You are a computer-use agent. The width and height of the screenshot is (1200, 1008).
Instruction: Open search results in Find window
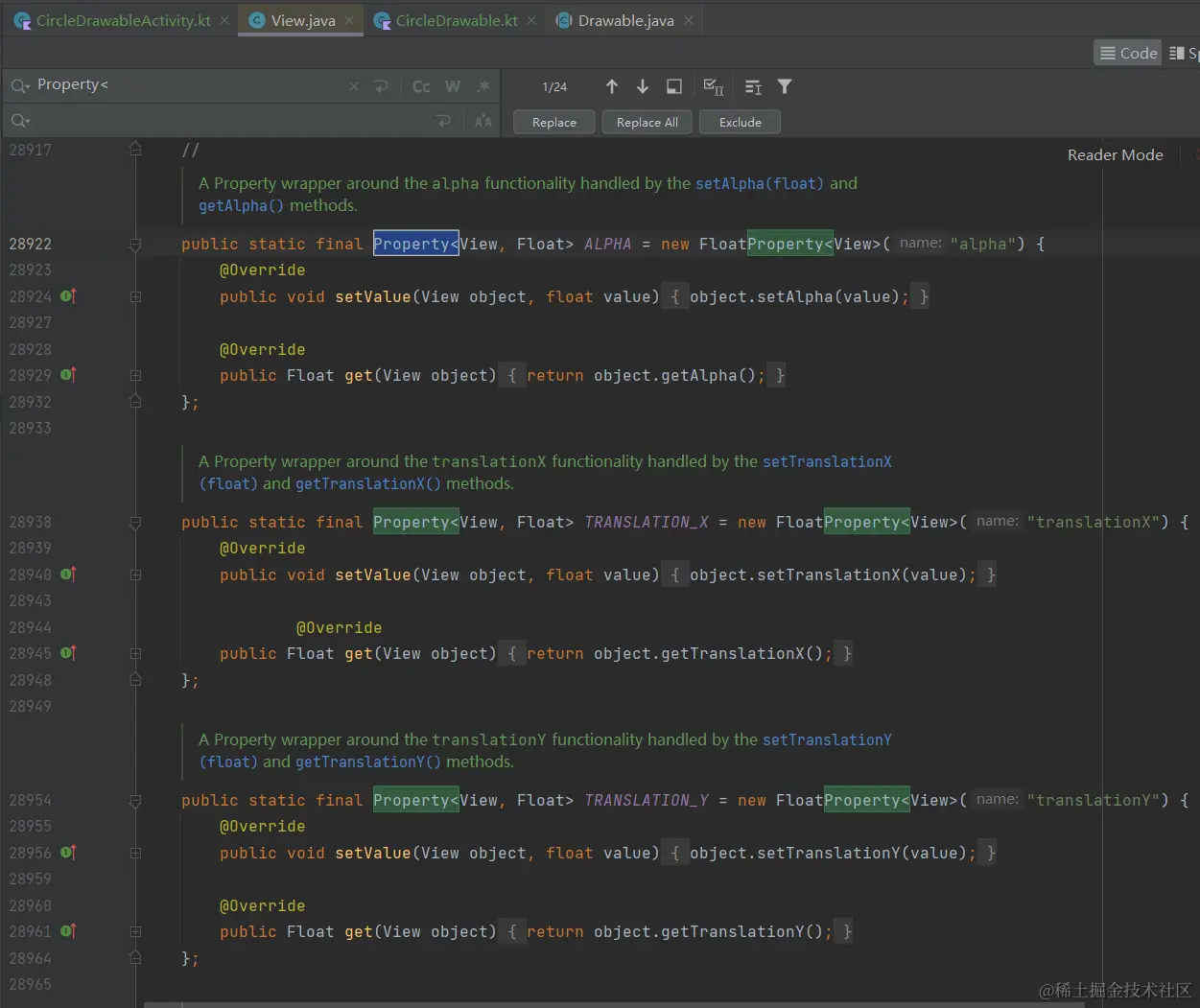click(x=674, y=86)
